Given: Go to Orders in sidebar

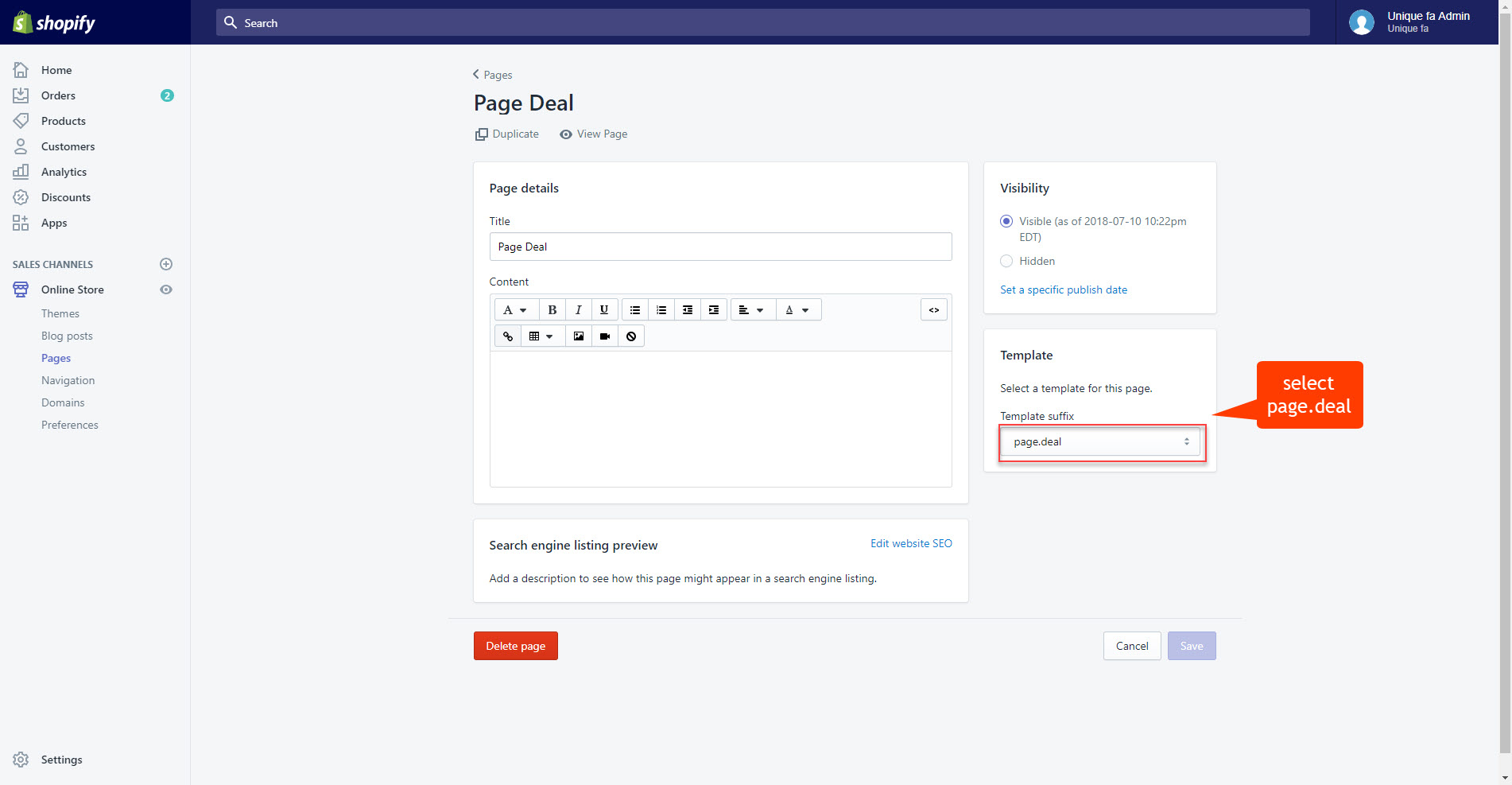Looking at the screenshot, I should click(x=58, y=95).
